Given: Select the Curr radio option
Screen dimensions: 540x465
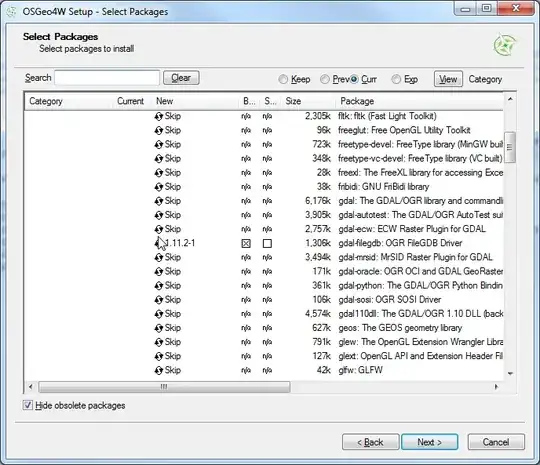Looking at the screenshot, I should coord(354,79).
